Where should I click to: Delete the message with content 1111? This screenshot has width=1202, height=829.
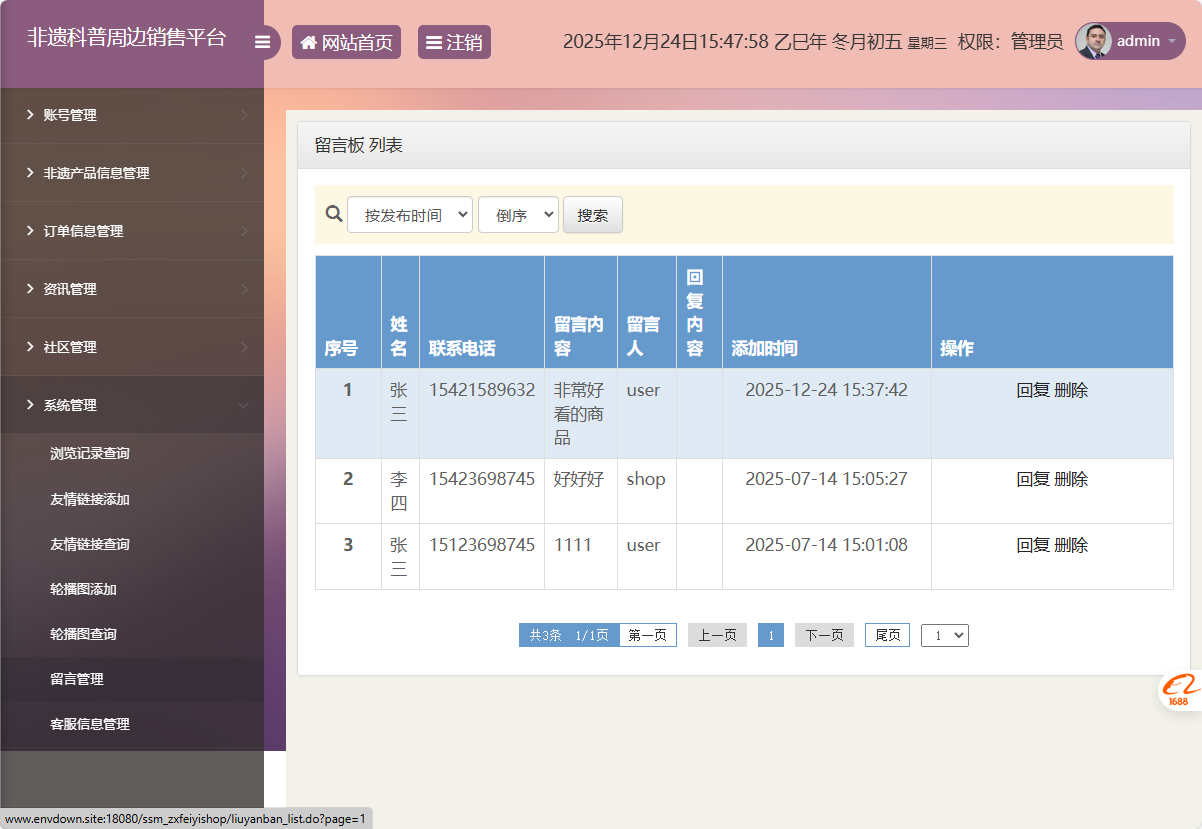point(1071,545)
